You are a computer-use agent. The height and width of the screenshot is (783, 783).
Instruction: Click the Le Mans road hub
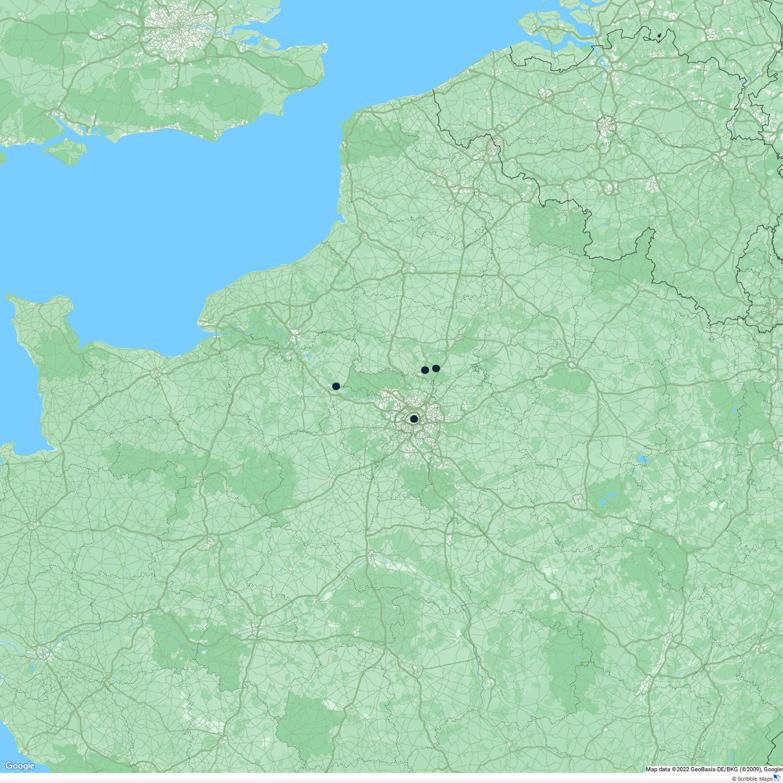click(x=211, y=541)
